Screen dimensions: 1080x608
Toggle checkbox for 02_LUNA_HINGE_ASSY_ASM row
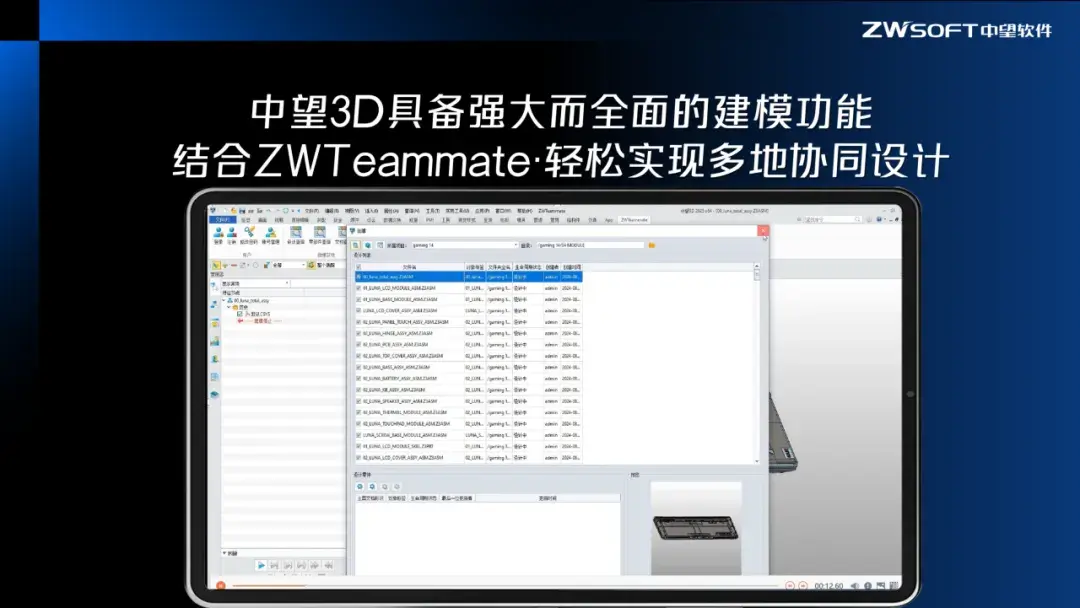tap(358, 333)
